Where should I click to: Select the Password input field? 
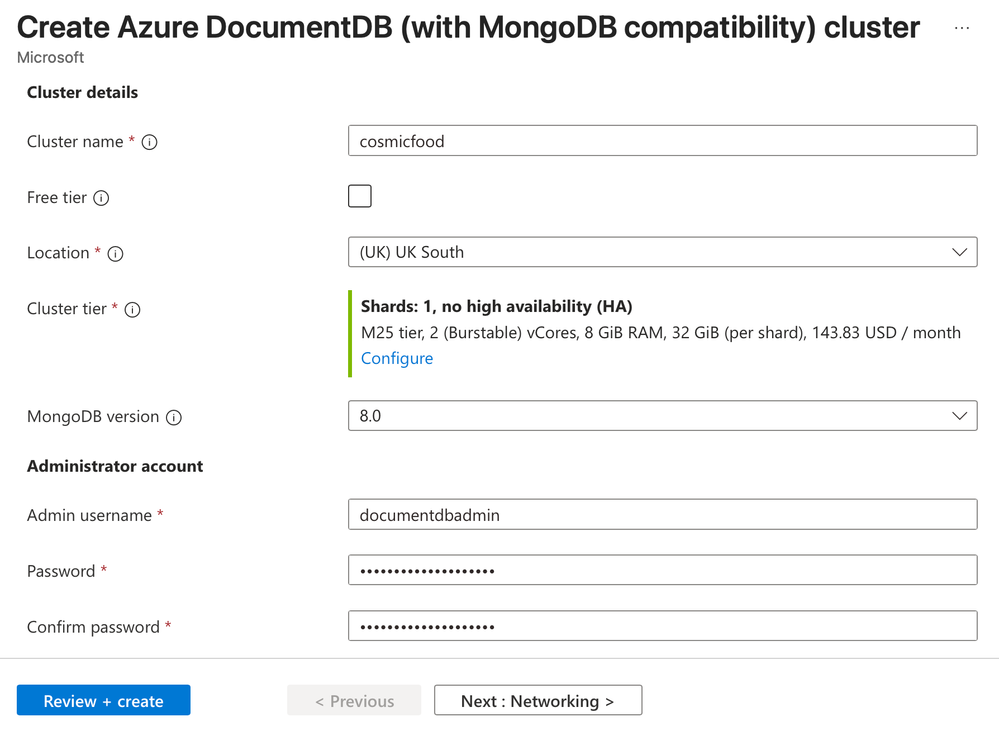click(x=662, y=570)
